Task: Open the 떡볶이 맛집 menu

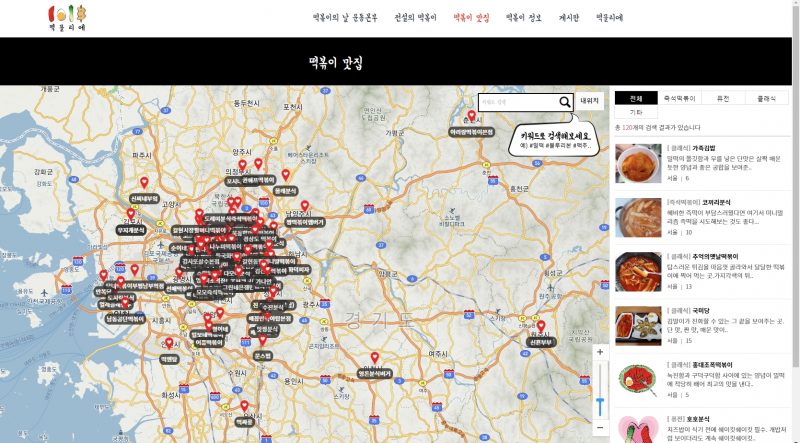Action: pyautogui.click(x=471, y=18)
